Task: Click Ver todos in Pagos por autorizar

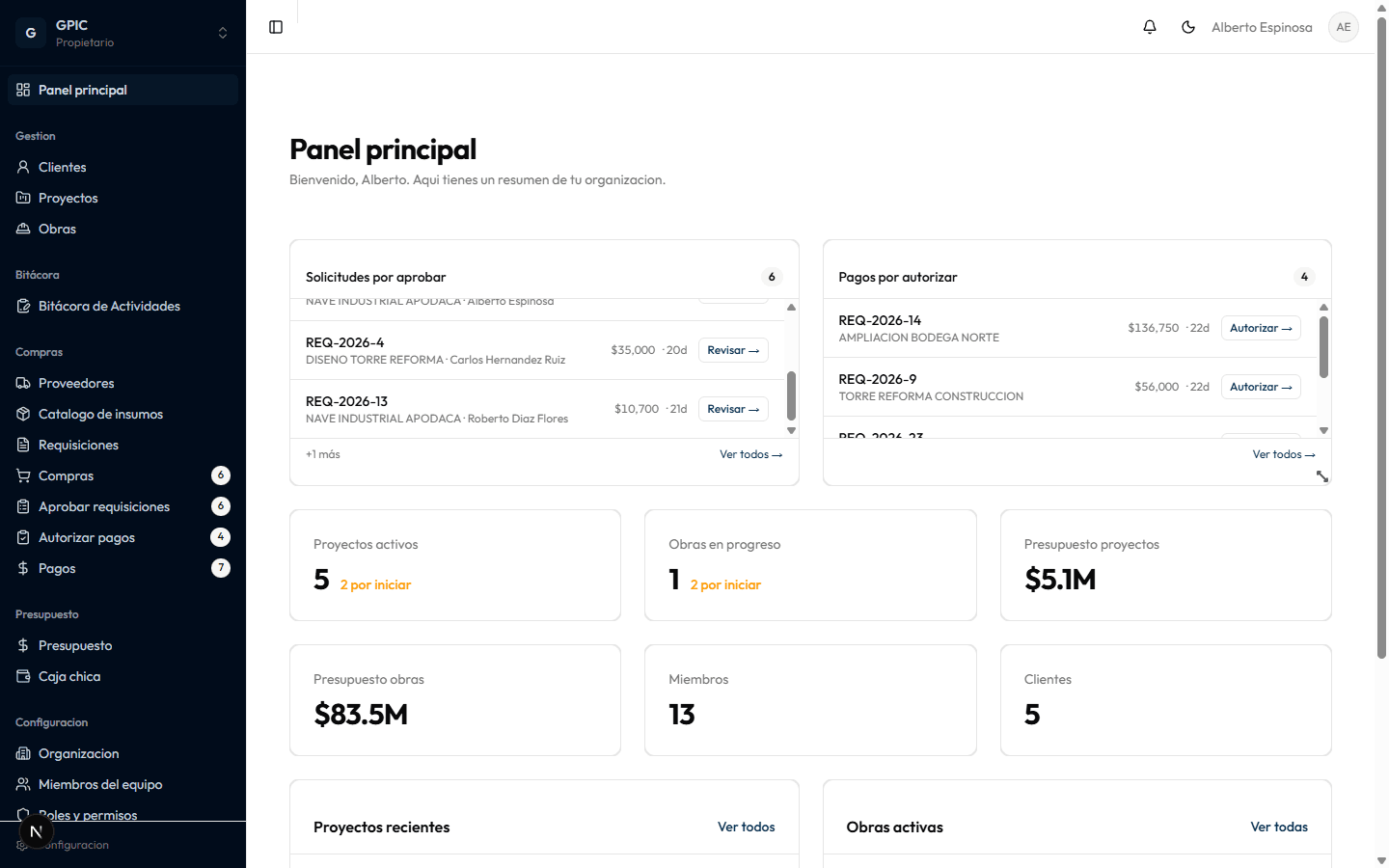Action: (1284, 454)
